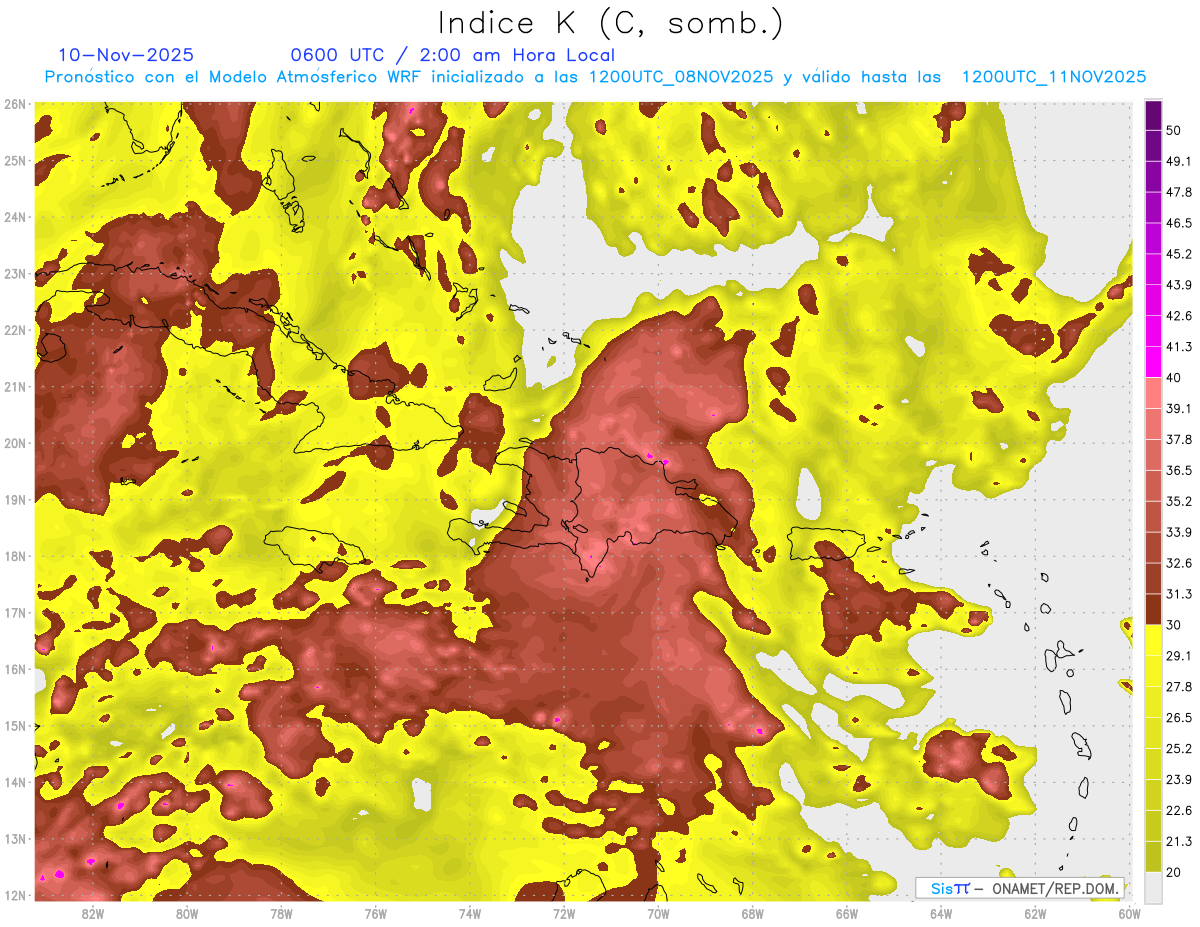Select the 21N latitude label
This screenshot has height=927, width=1200.
click(14, 386)
